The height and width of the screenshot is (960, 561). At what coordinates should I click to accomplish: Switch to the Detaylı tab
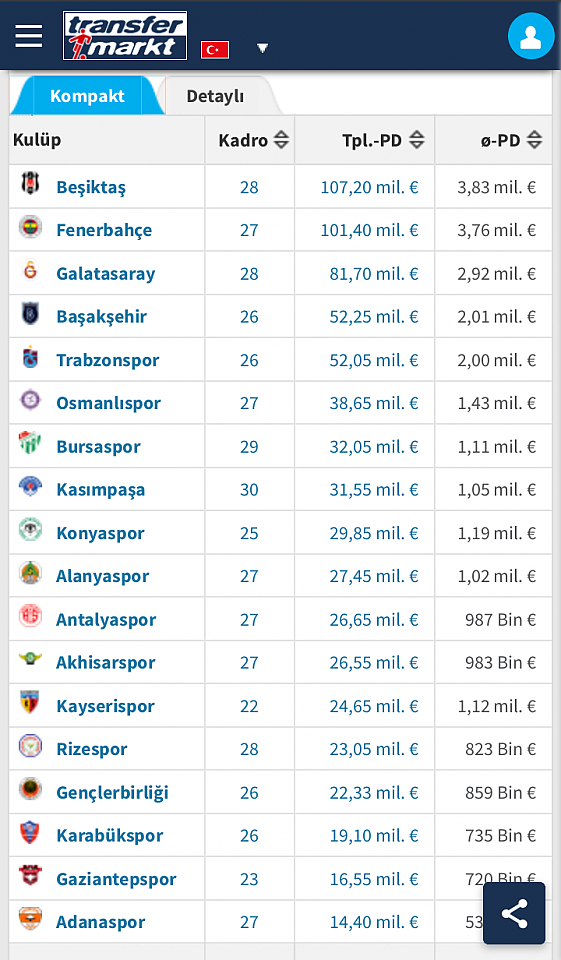point(215,96)
